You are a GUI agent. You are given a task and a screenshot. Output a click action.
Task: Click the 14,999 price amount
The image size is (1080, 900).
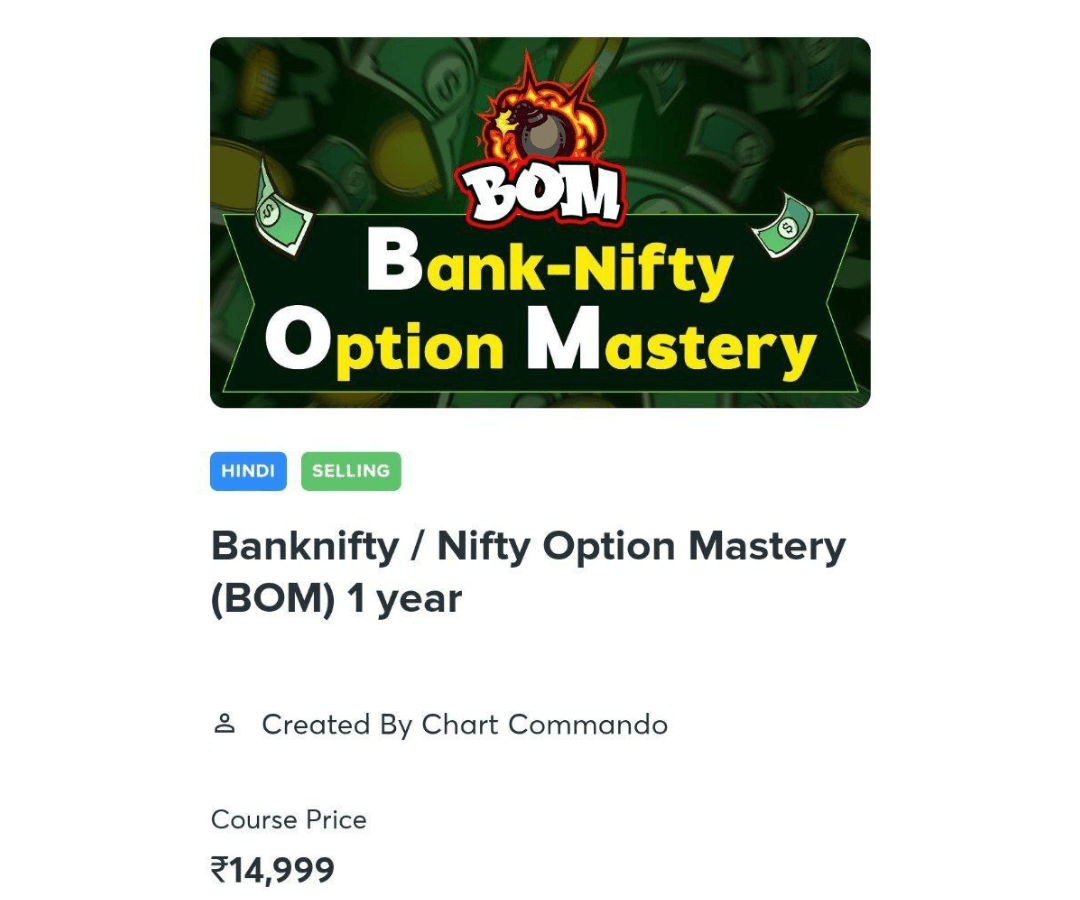283,870
